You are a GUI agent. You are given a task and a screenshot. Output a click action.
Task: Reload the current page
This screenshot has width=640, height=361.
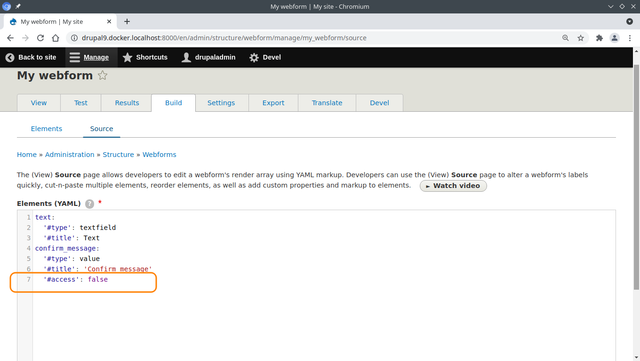(x=40, y=38)
